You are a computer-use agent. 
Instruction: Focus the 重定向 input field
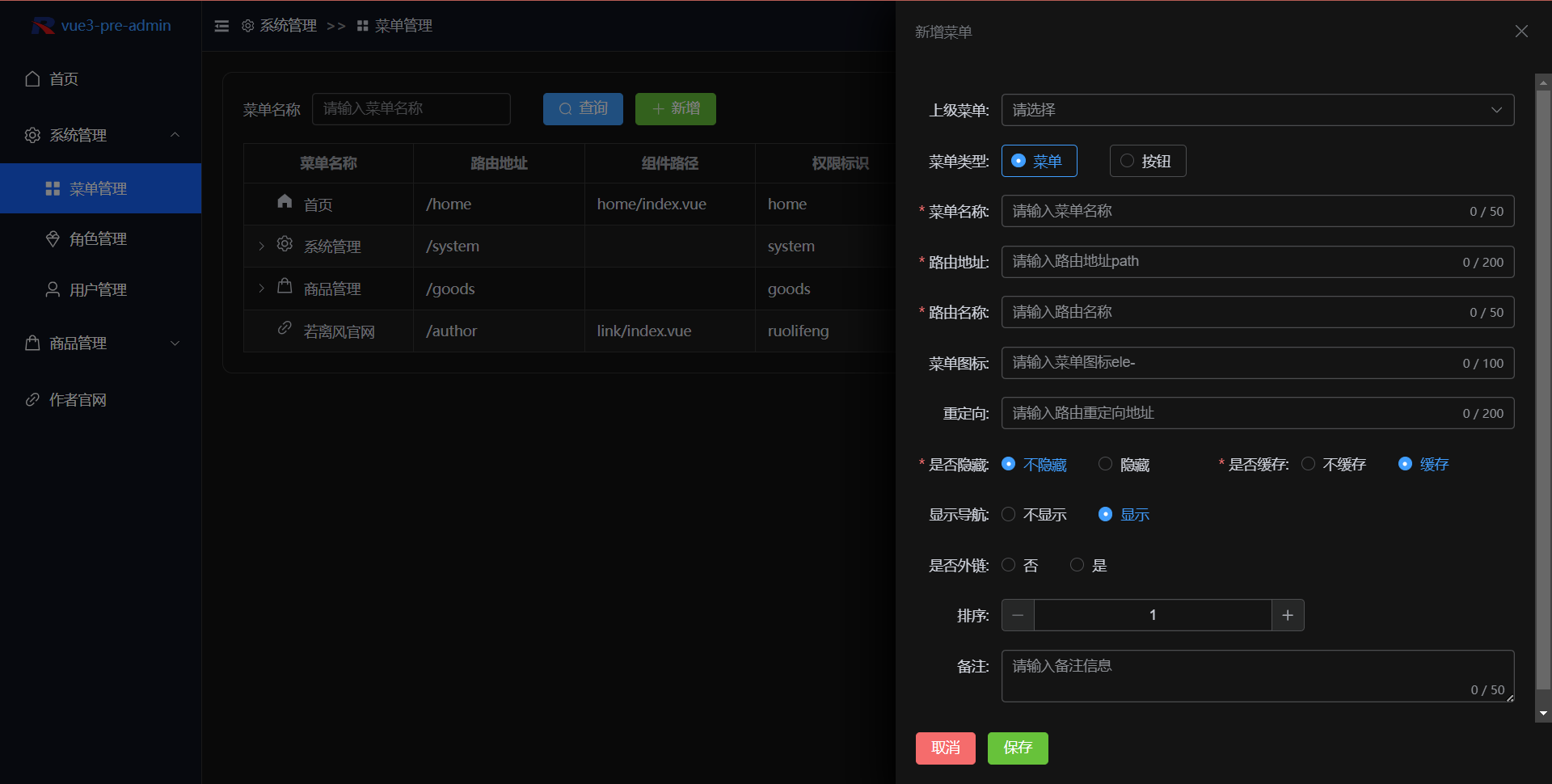point(1258,413)
